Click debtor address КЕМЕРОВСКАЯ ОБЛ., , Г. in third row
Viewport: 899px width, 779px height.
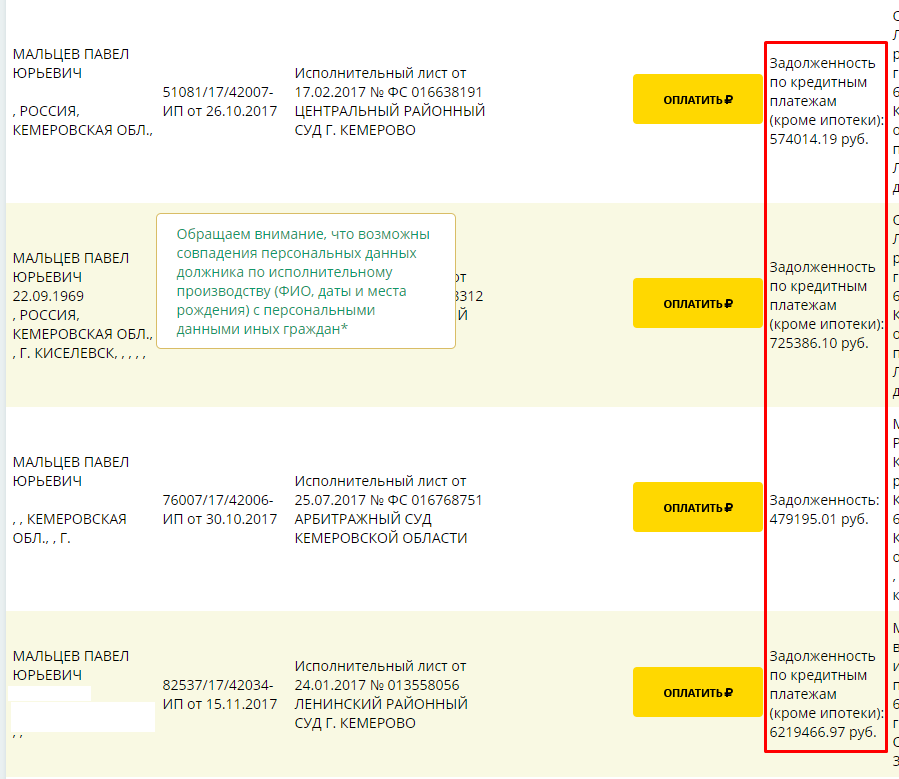[69, 529]
